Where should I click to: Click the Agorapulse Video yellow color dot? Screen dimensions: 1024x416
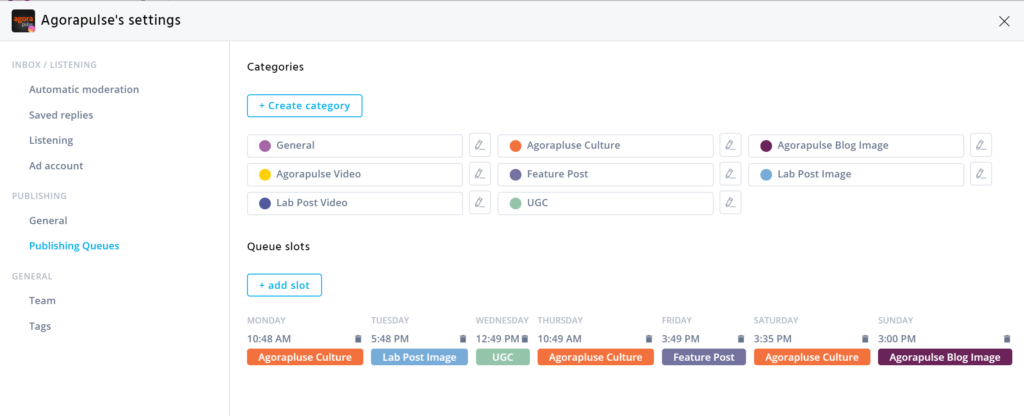[265, 174]
